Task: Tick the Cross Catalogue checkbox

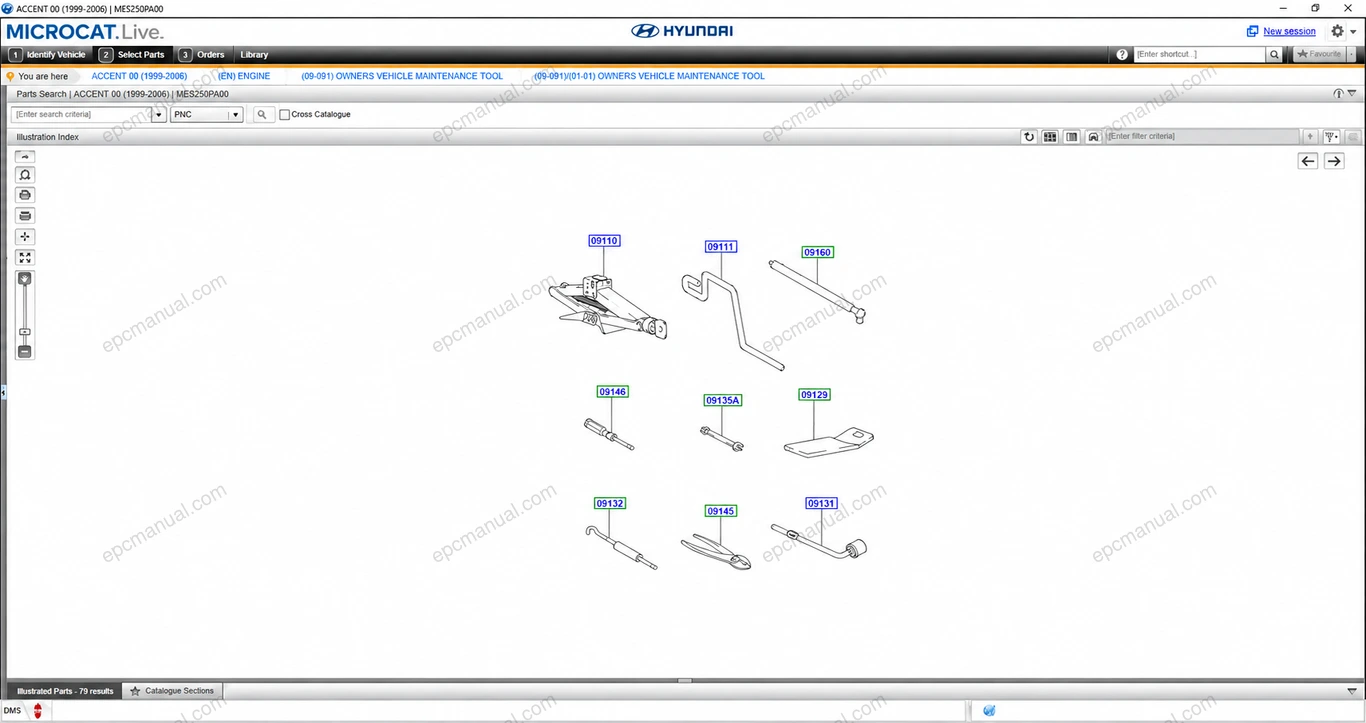Action: 285,115
